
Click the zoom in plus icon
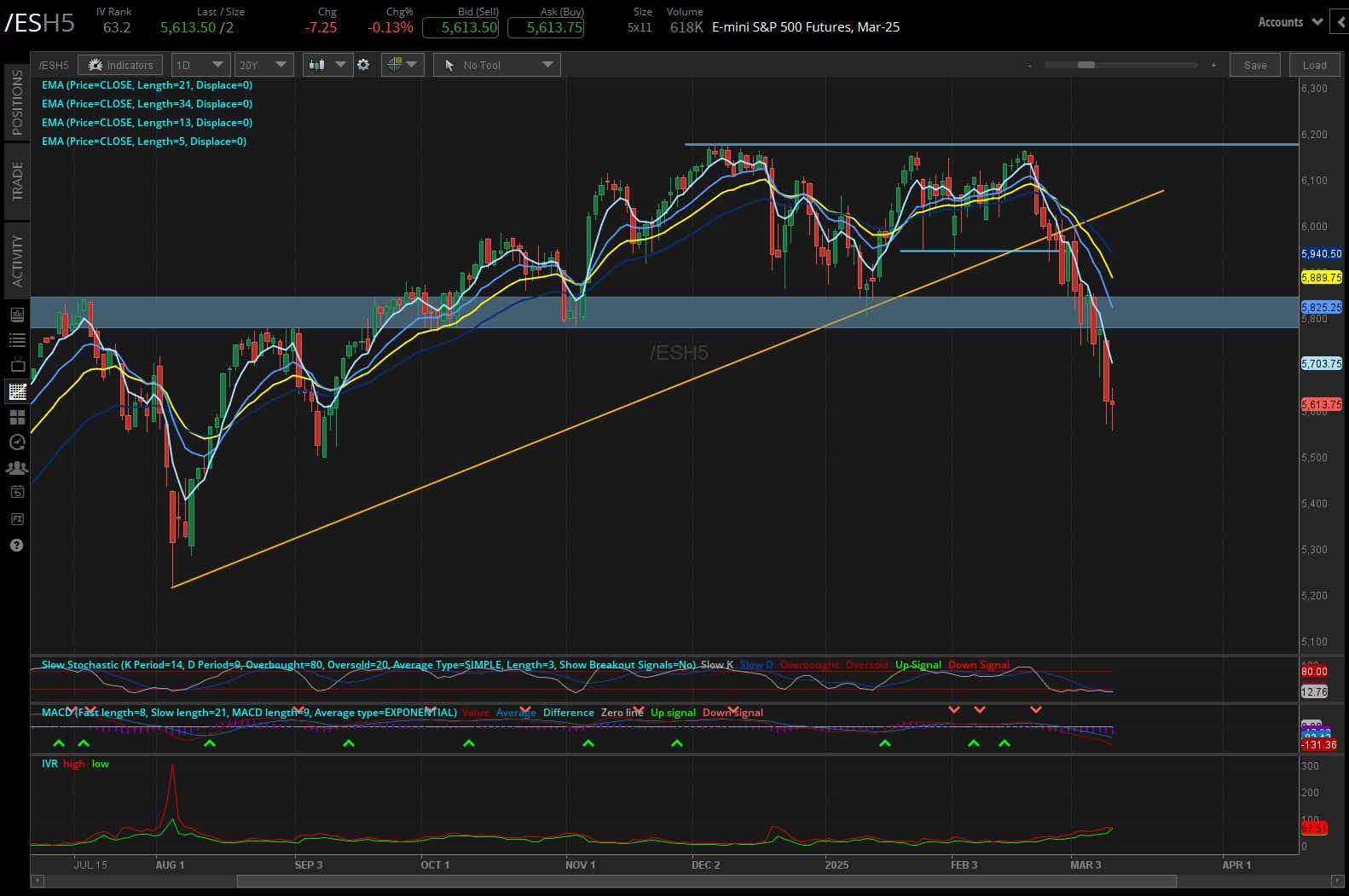pos(1213,65)
